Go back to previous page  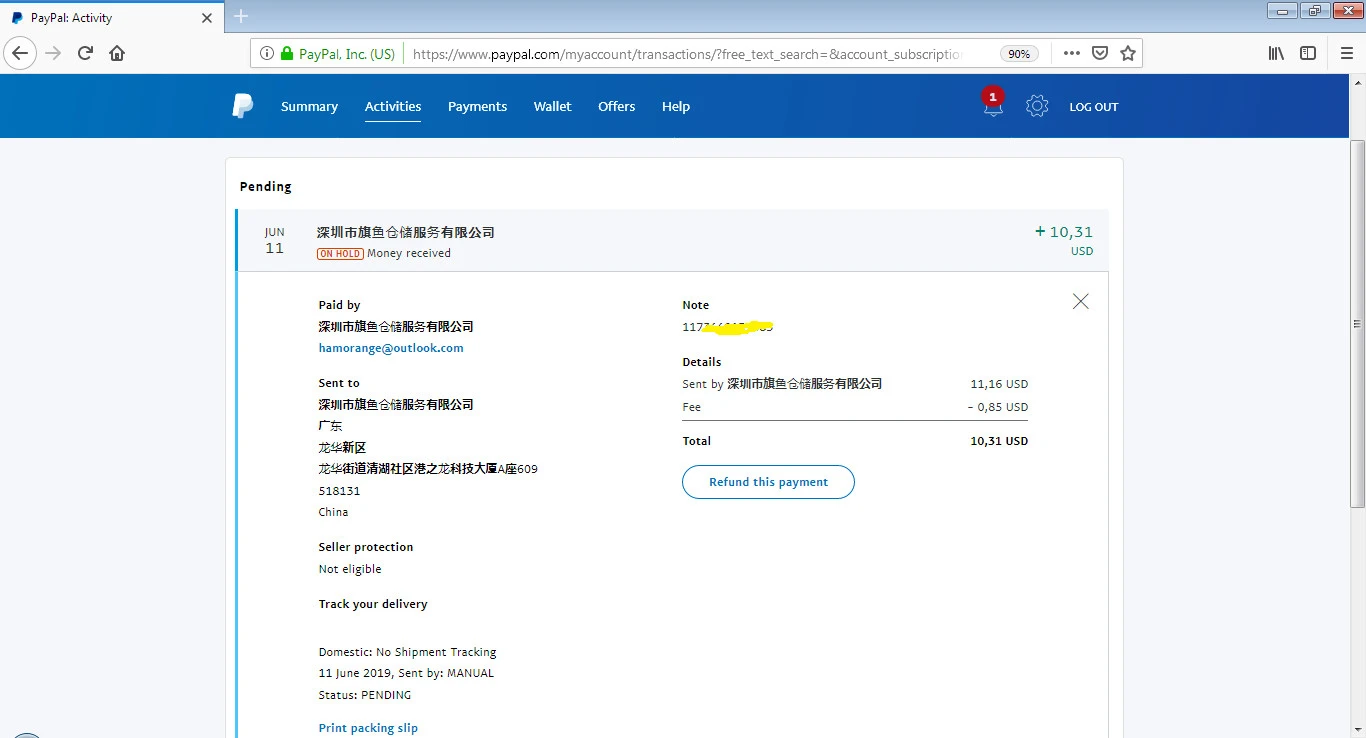point(20,54)
